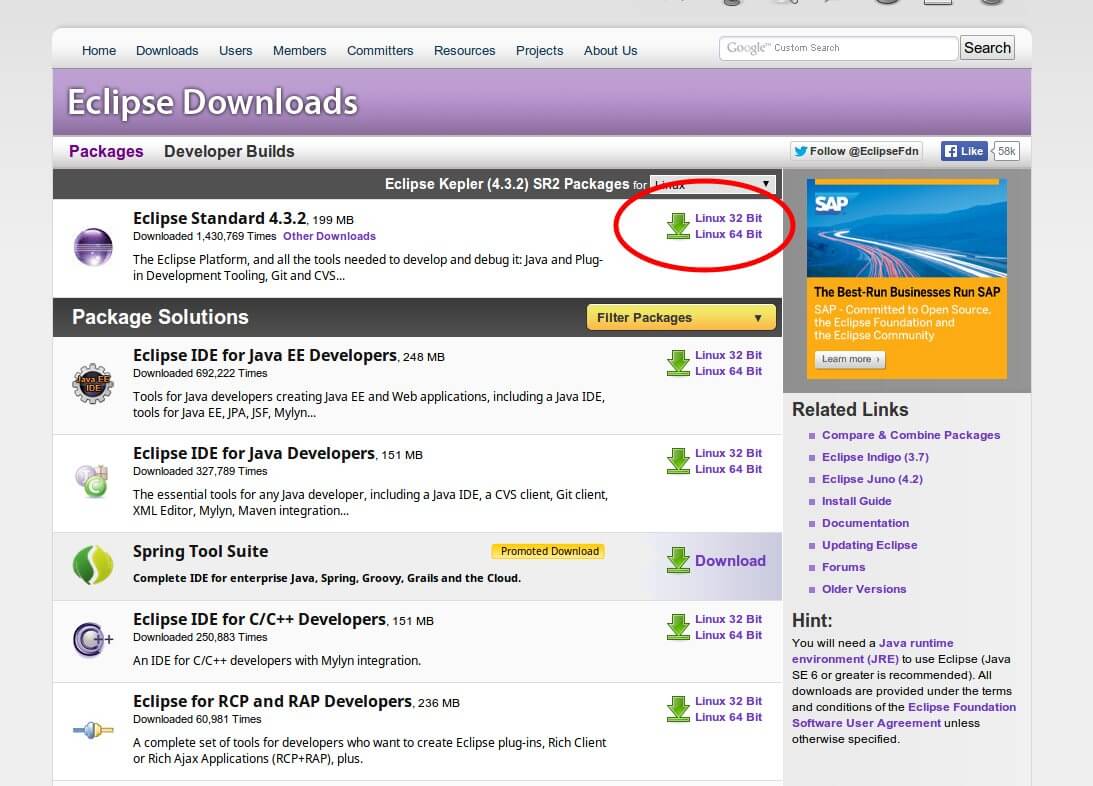Click the Google Custom Search field
Screen dimensions: 1093x786
(x=838, y=48)
